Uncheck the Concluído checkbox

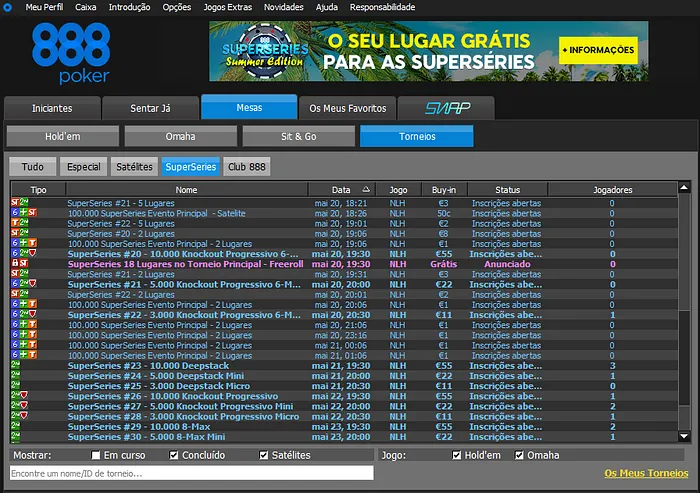[x=174, y=455]
